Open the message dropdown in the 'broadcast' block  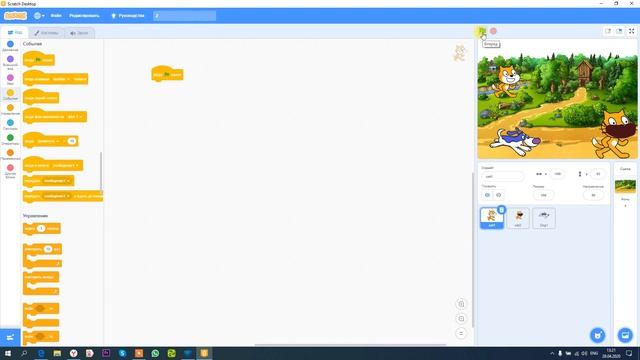pos(56,180)
